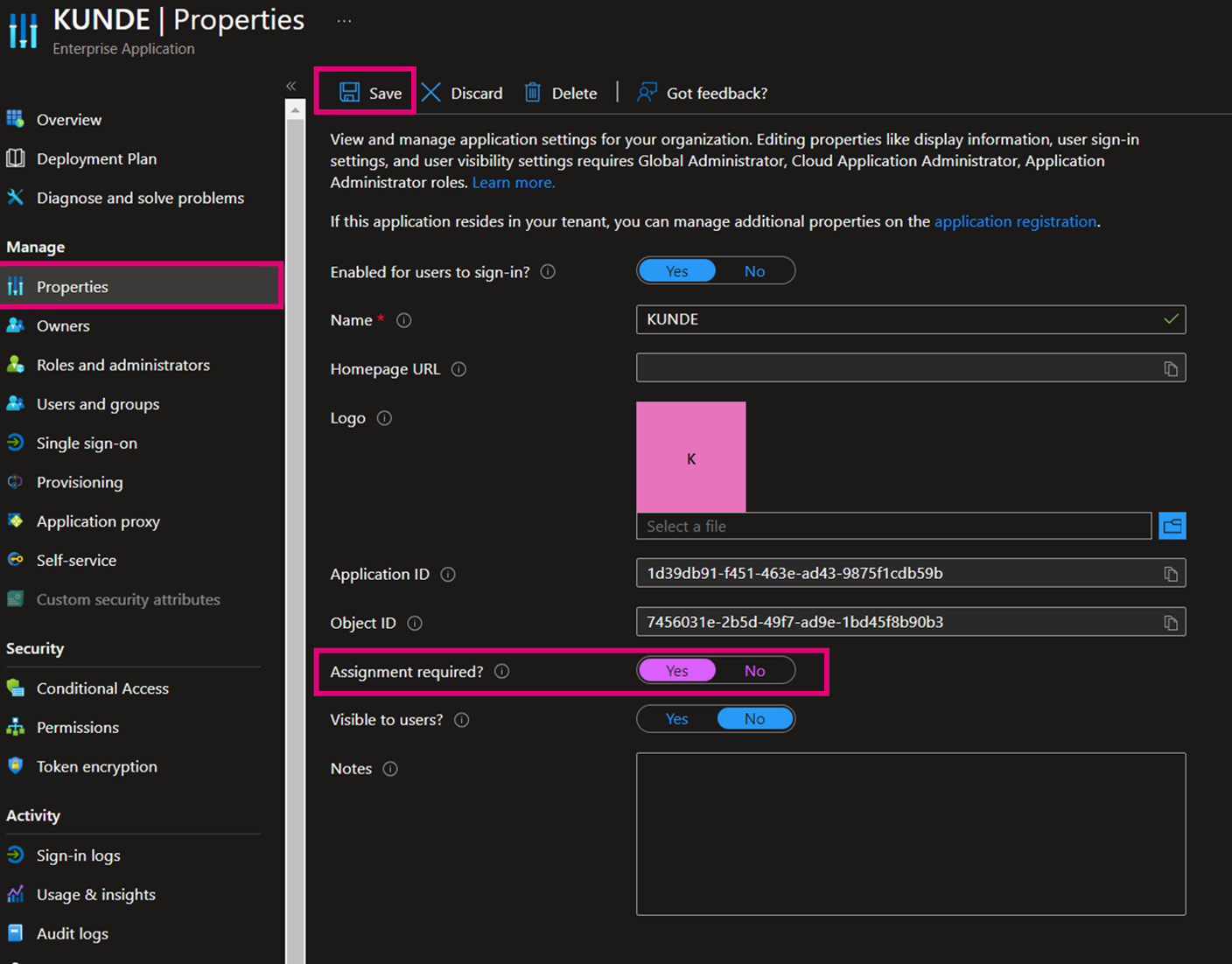
Task: Click the sidebar scroll up arrow
Action: (295, 110)
